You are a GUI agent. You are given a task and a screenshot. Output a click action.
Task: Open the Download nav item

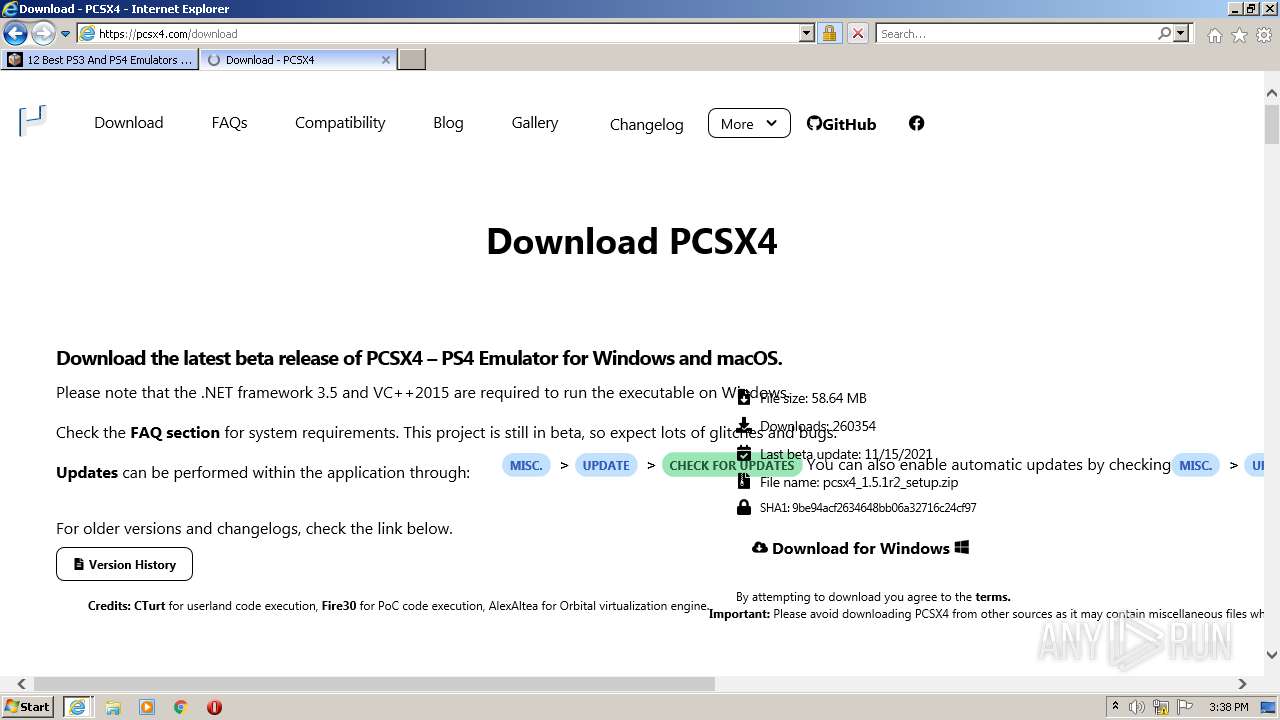[x=128, y=122]
